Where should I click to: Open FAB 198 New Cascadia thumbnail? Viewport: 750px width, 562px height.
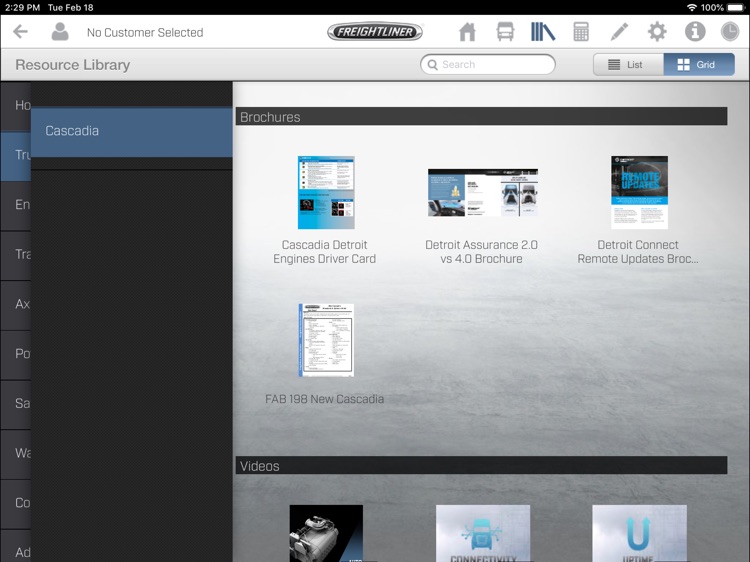point(326,340)
